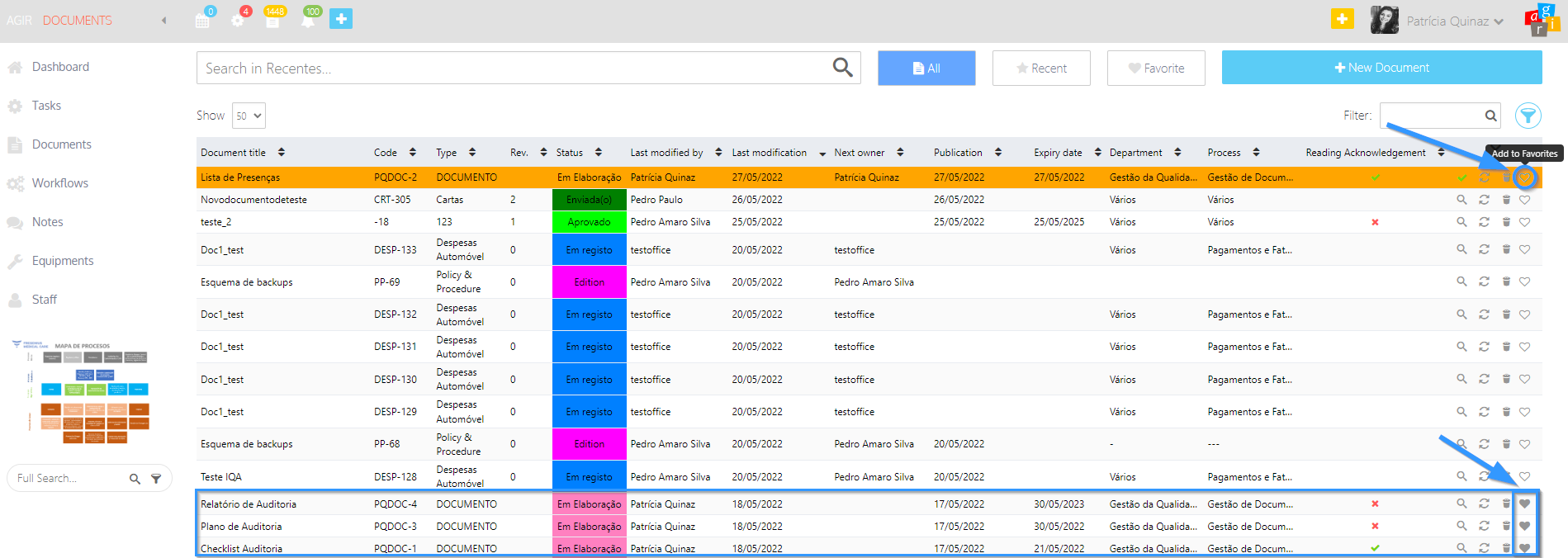Sort by Reading Acknowledgement column

(x=1375, y=153)
